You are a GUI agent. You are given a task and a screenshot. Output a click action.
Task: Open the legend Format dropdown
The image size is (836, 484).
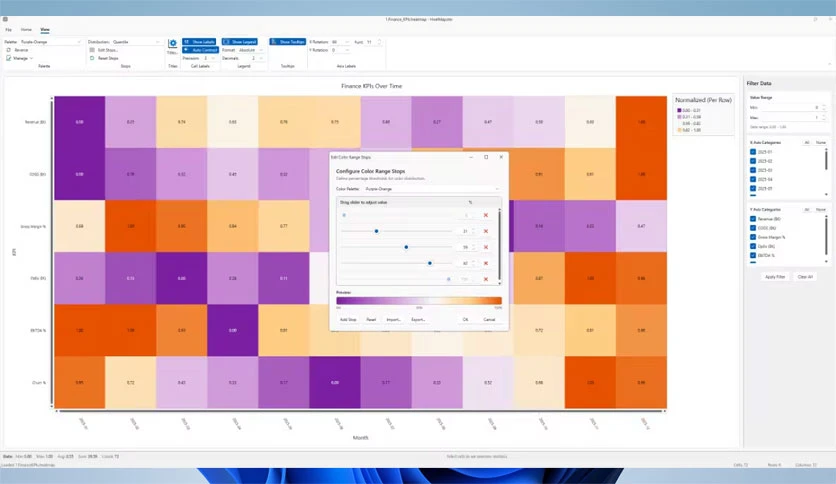coord(251,50)
